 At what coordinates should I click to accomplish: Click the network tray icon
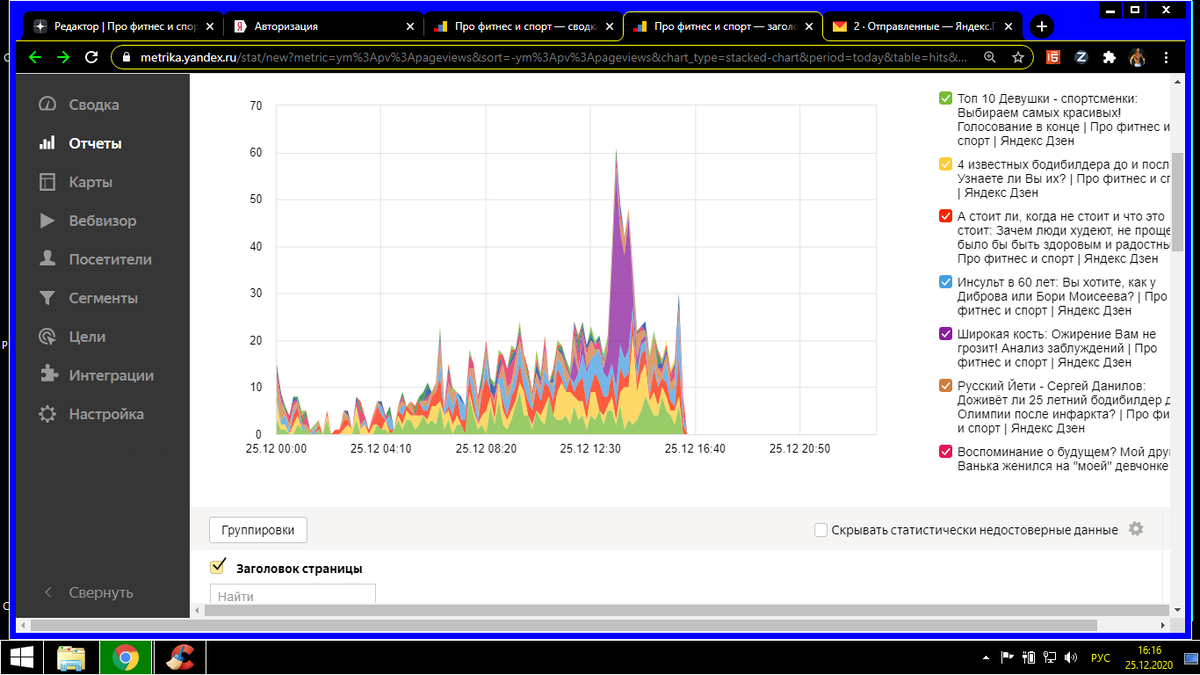point(1050,658)
